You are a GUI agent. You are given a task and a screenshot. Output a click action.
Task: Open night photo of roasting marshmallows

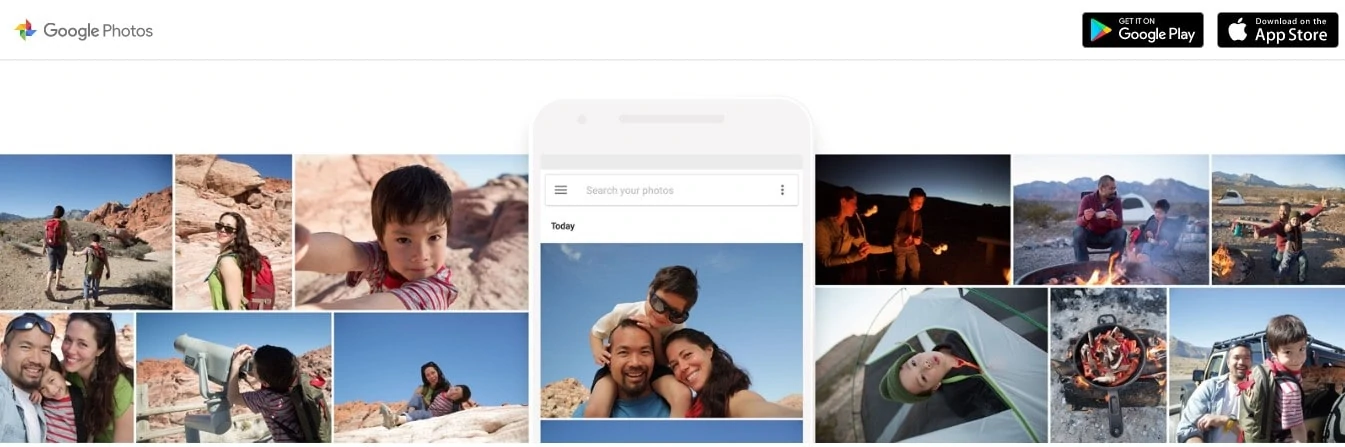point(913,220)
